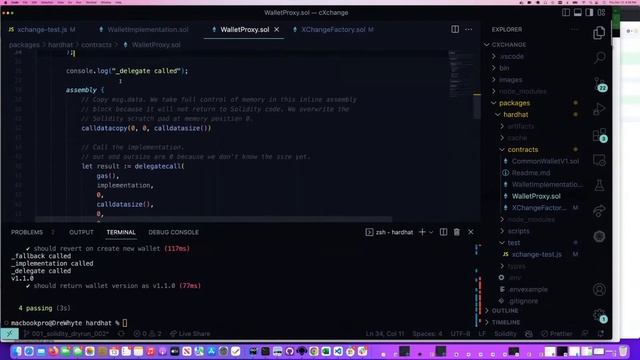
Task: Click Ln 34, Col 11 cursor position
Action: coord(384,333)
